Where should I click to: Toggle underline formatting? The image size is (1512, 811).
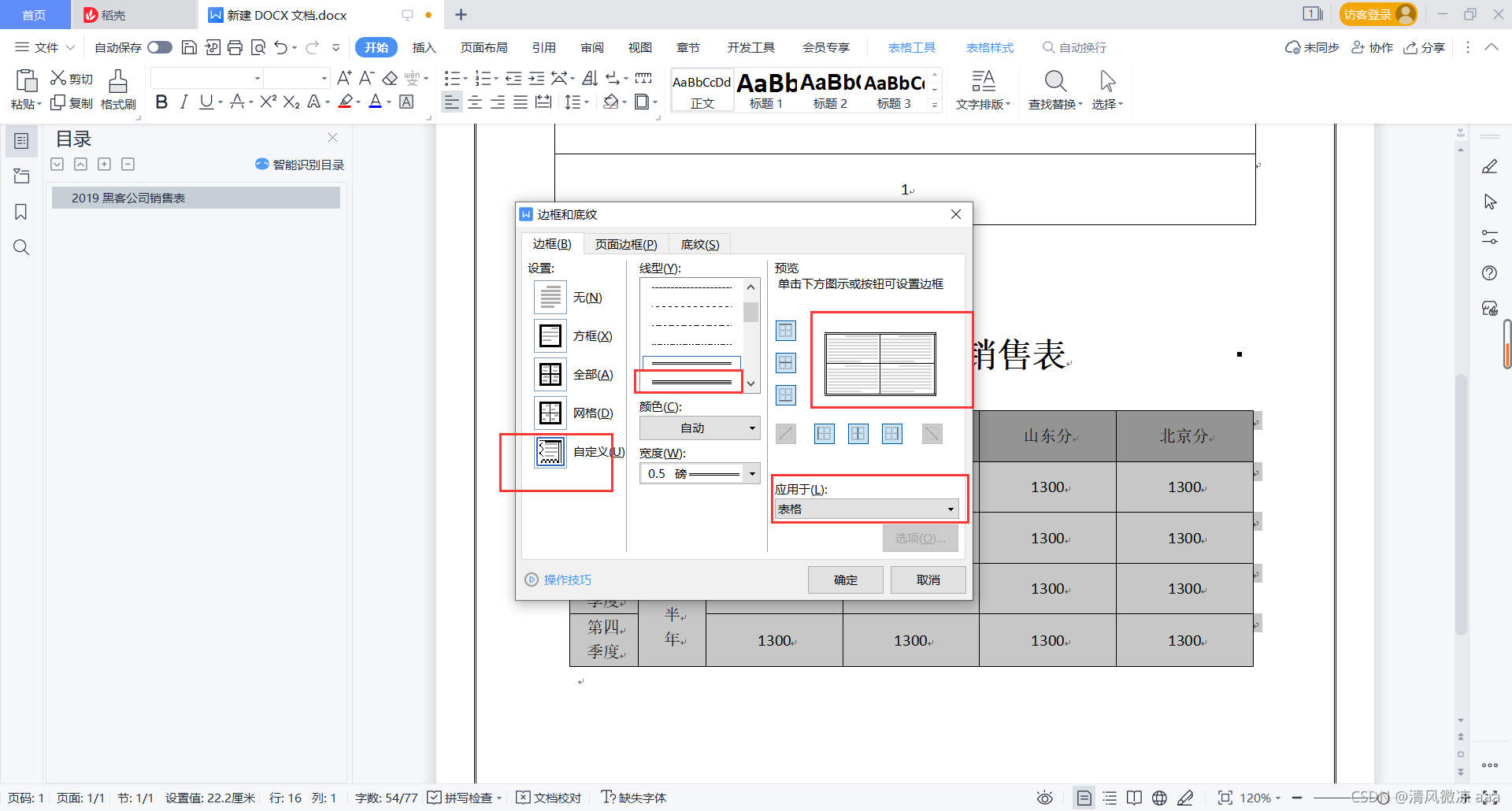coord(206,102)
